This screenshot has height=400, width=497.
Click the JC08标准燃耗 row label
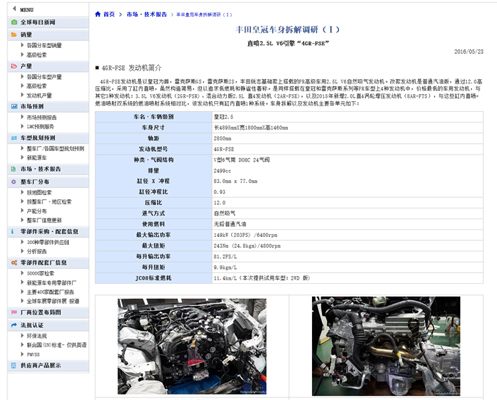click(153, 278)
